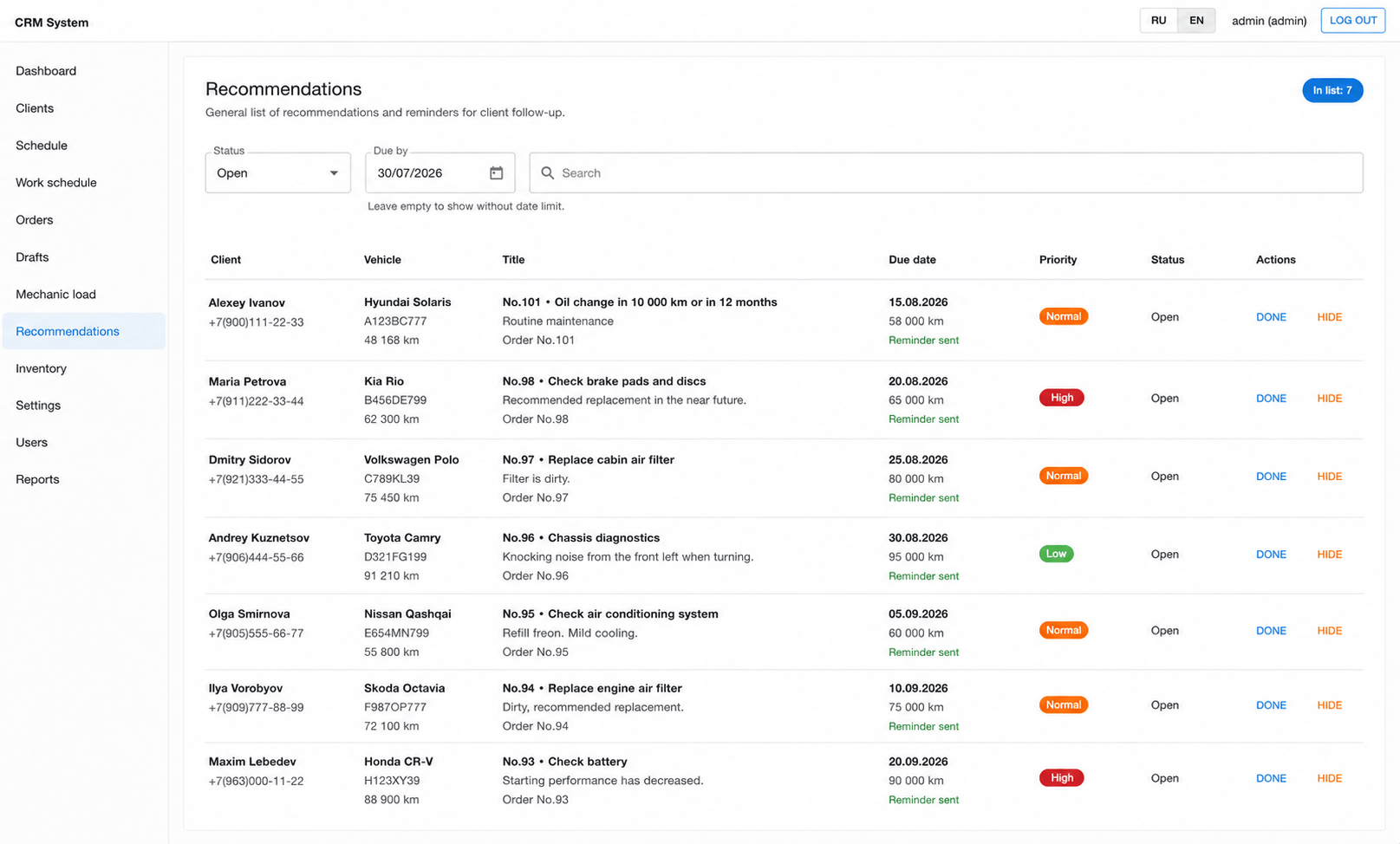Click the Search input field
1400x844 pixels.
pyautogui.click(x=946, y=173)
